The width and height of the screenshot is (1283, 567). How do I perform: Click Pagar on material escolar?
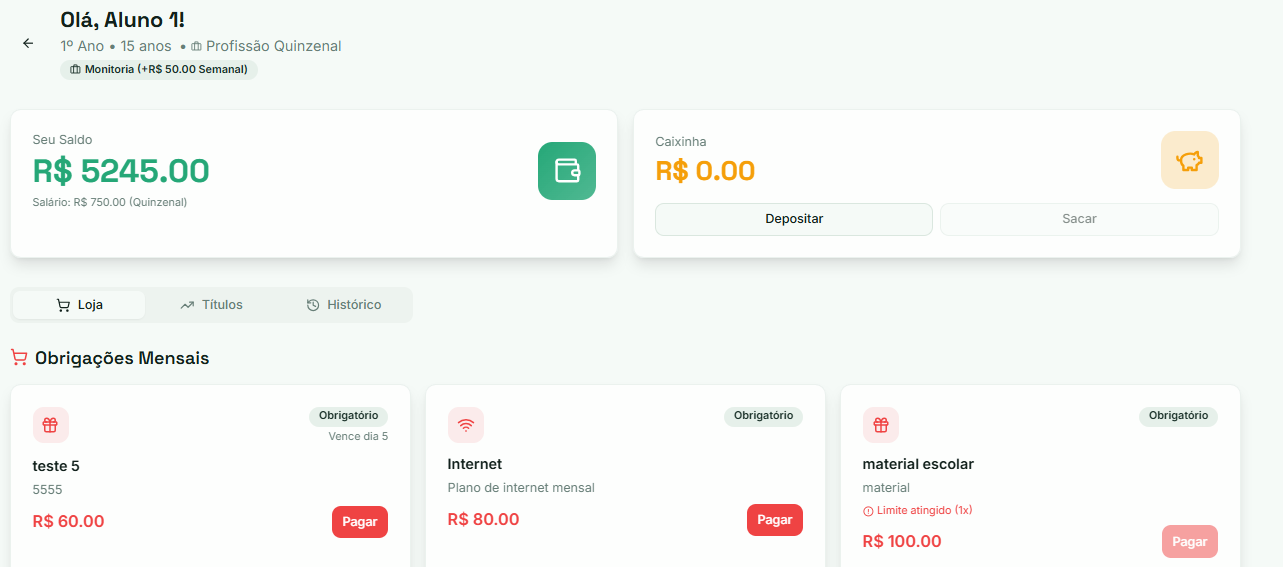(x=1189, y=541)
